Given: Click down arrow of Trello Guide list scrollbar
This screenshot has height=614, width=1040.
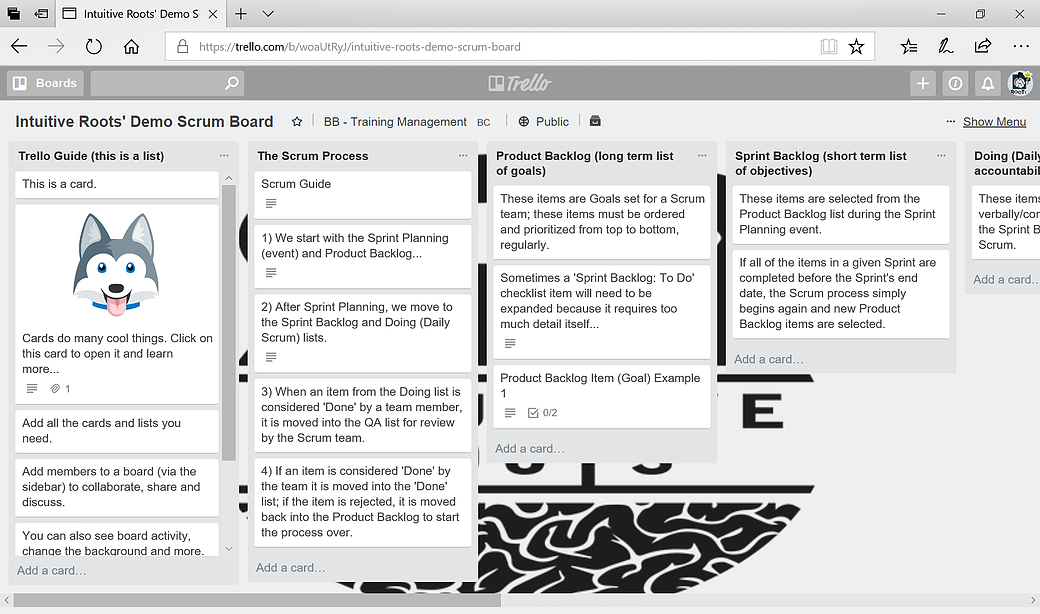Looking at the screenshot, I should click(x=229, y=549).
